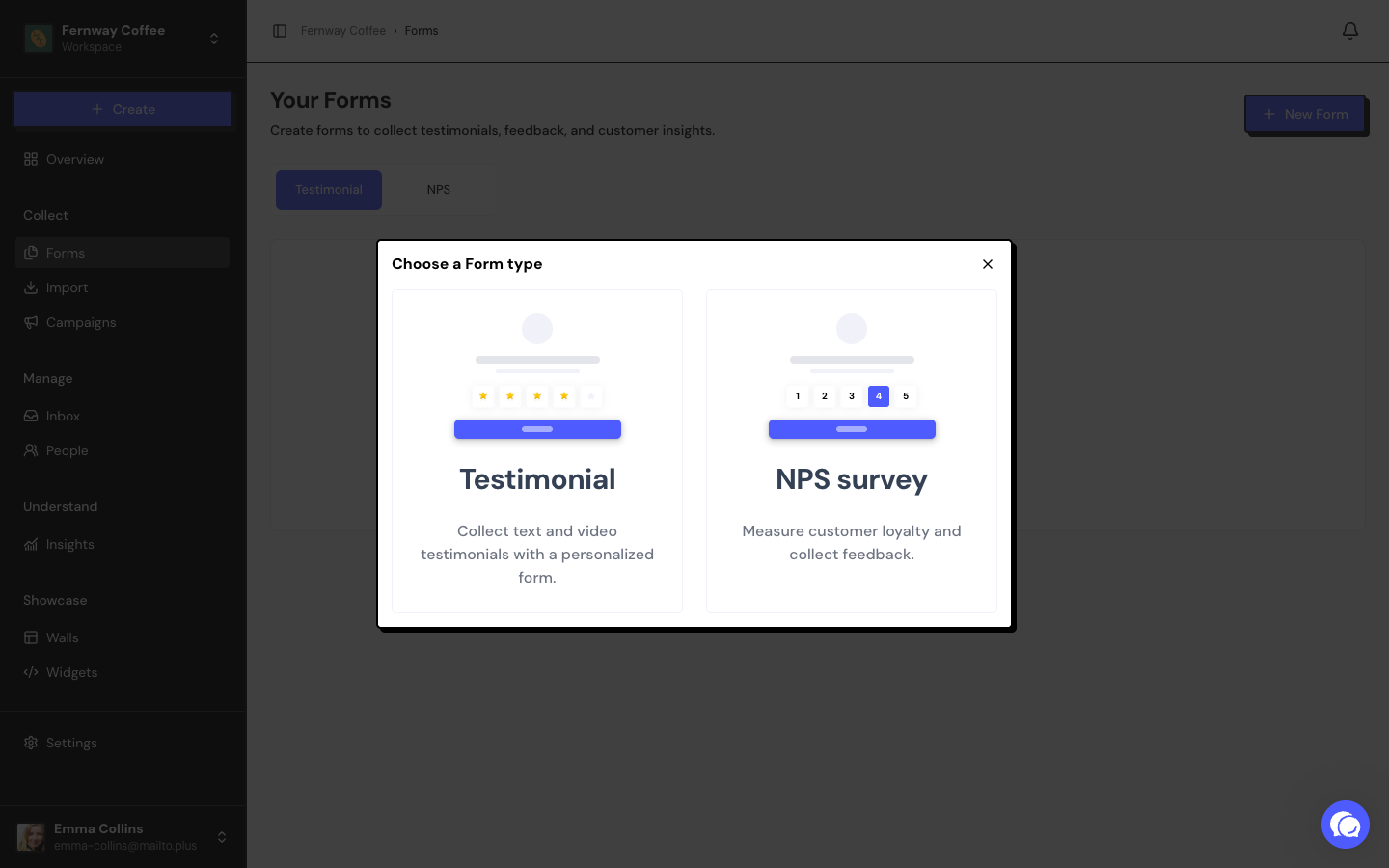The width and height of the screenshot is (1389, 868).
Task: Switch to the NPS tab
Action: click(x=439, y=190)
